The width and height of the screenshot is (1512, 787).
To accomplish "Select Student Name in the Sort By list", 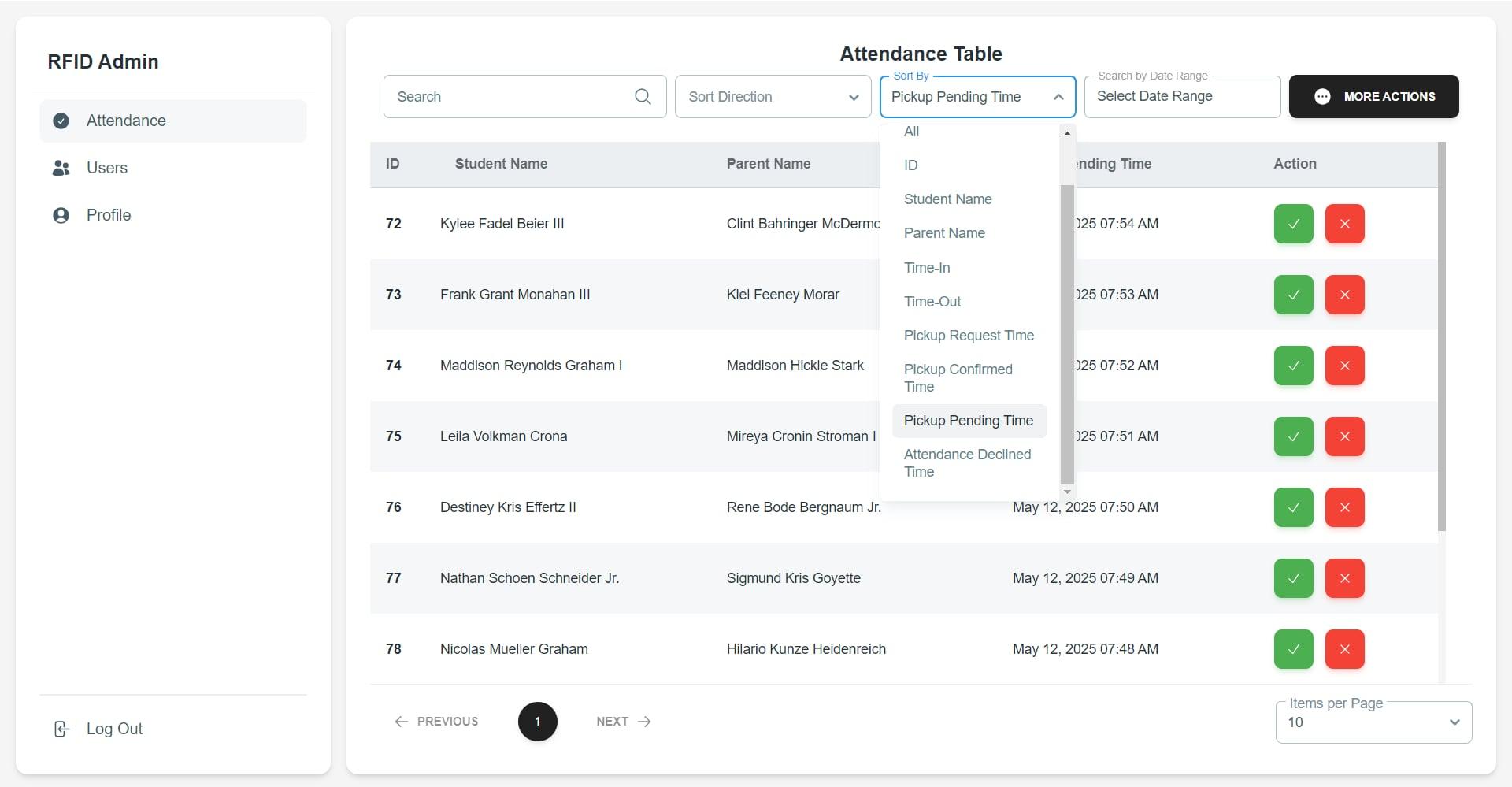I will click(947, 199).
